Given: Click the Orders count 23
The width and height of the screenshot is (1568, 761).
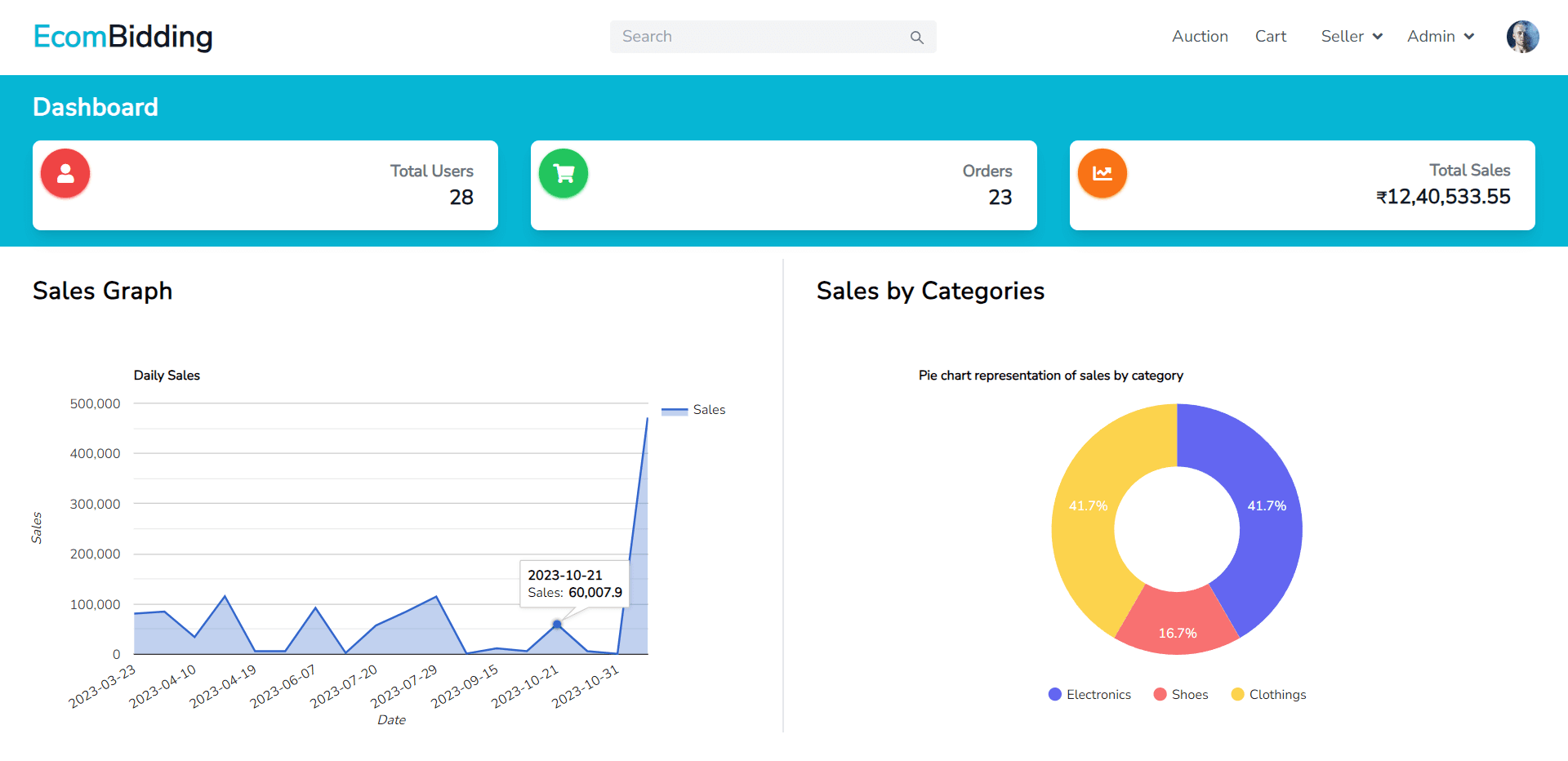Looking at the screenshot, I should tap(1000, 197).
